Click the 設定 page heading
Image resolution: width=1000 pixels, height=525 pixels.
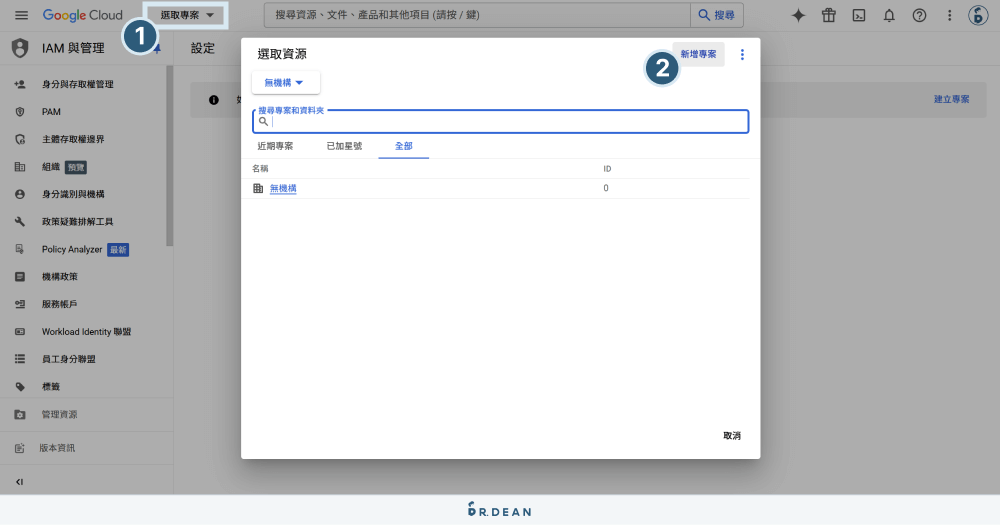click(x=203, y=48)
